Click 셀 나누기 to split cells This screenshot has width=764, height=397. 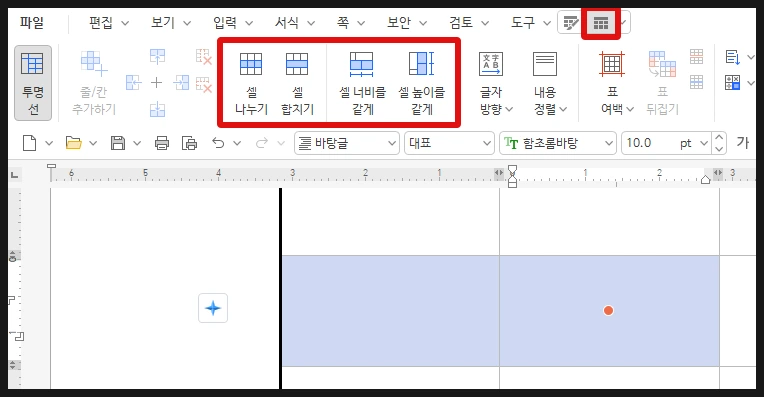[x=251, y=83]
